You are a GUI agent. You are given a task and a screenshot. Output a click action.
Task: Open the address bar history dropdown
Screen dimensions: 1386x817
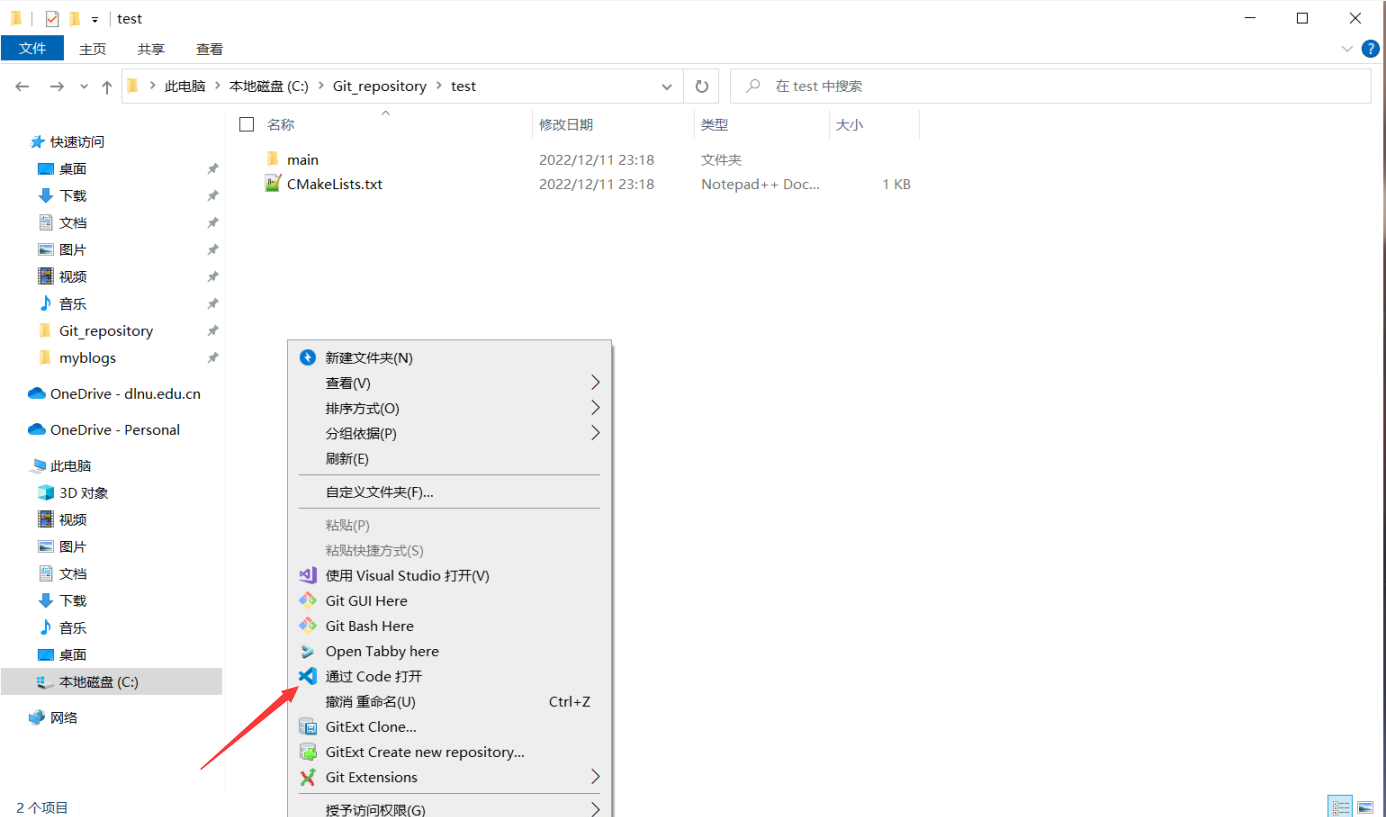[x=667, y=87]
